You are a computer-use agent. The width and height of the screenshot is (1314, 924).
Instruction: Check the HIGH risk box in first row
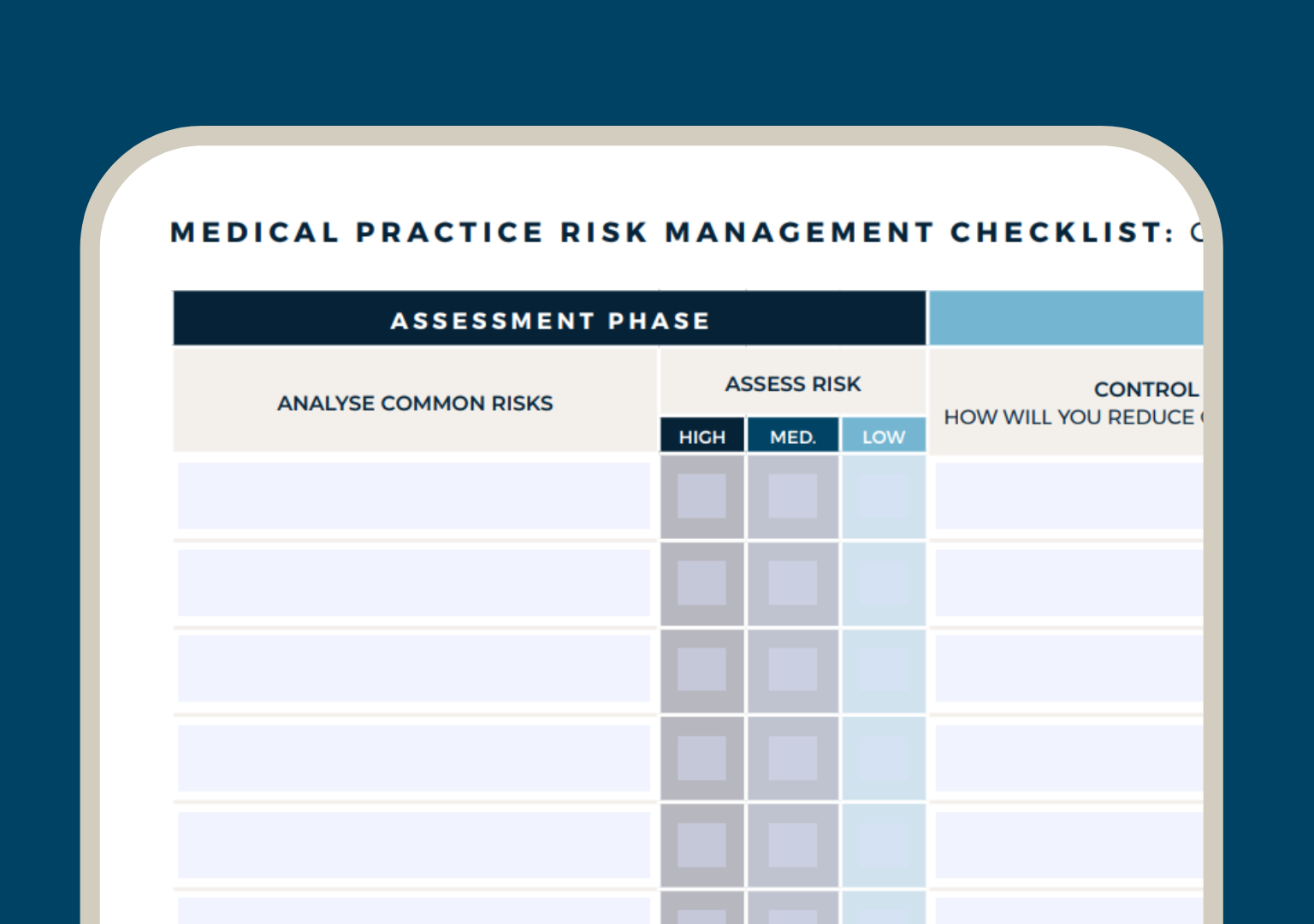[x=701, y=496]
